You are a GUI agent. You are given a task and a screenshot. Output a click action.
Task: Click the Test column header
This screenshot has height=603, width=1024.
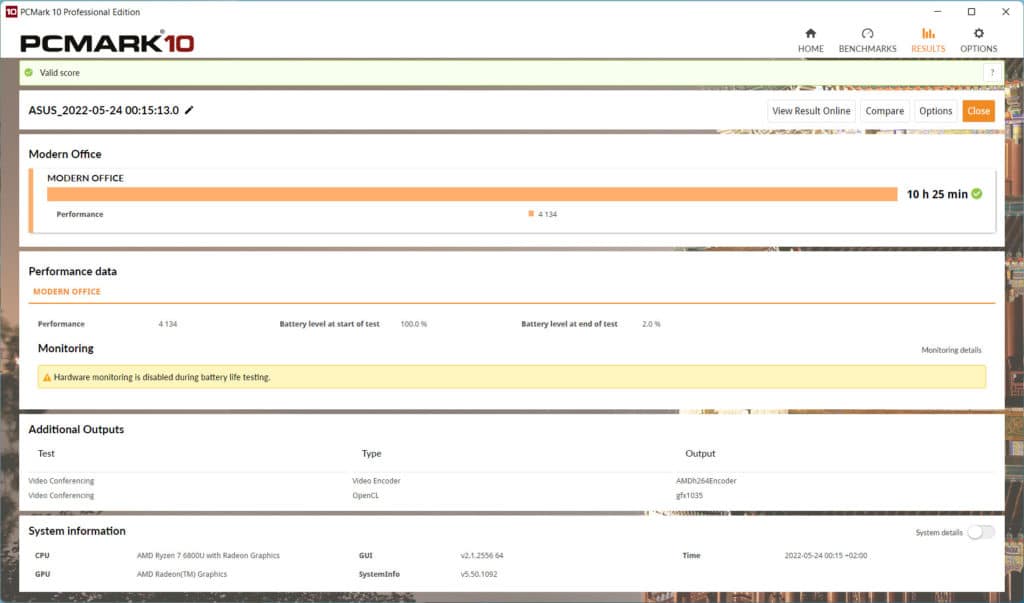46,453
